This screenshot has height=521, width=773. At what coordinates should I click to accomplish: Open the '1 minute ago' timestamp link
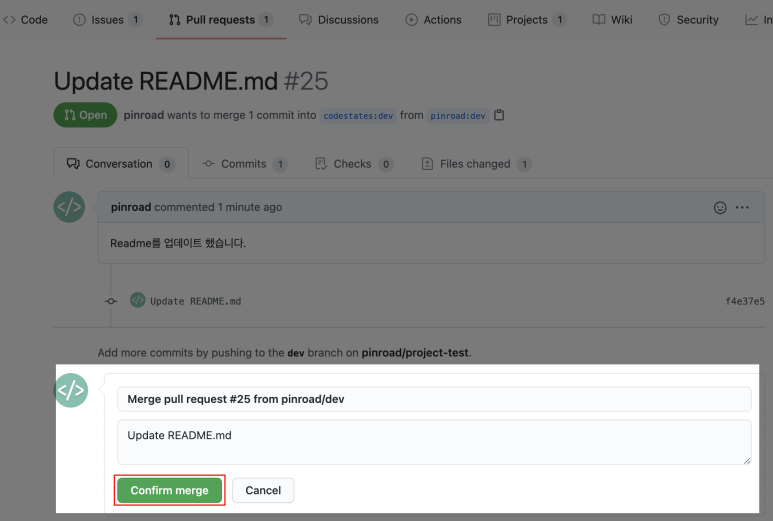(x=250, y=207)
